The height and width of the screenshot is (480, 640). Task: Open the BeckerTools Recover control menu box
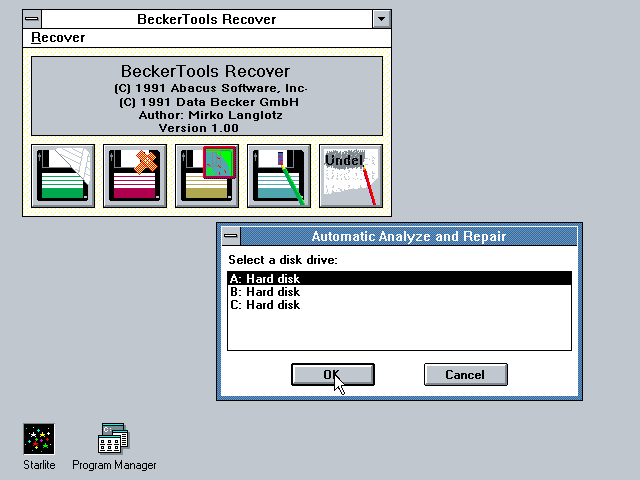[32, 19]
